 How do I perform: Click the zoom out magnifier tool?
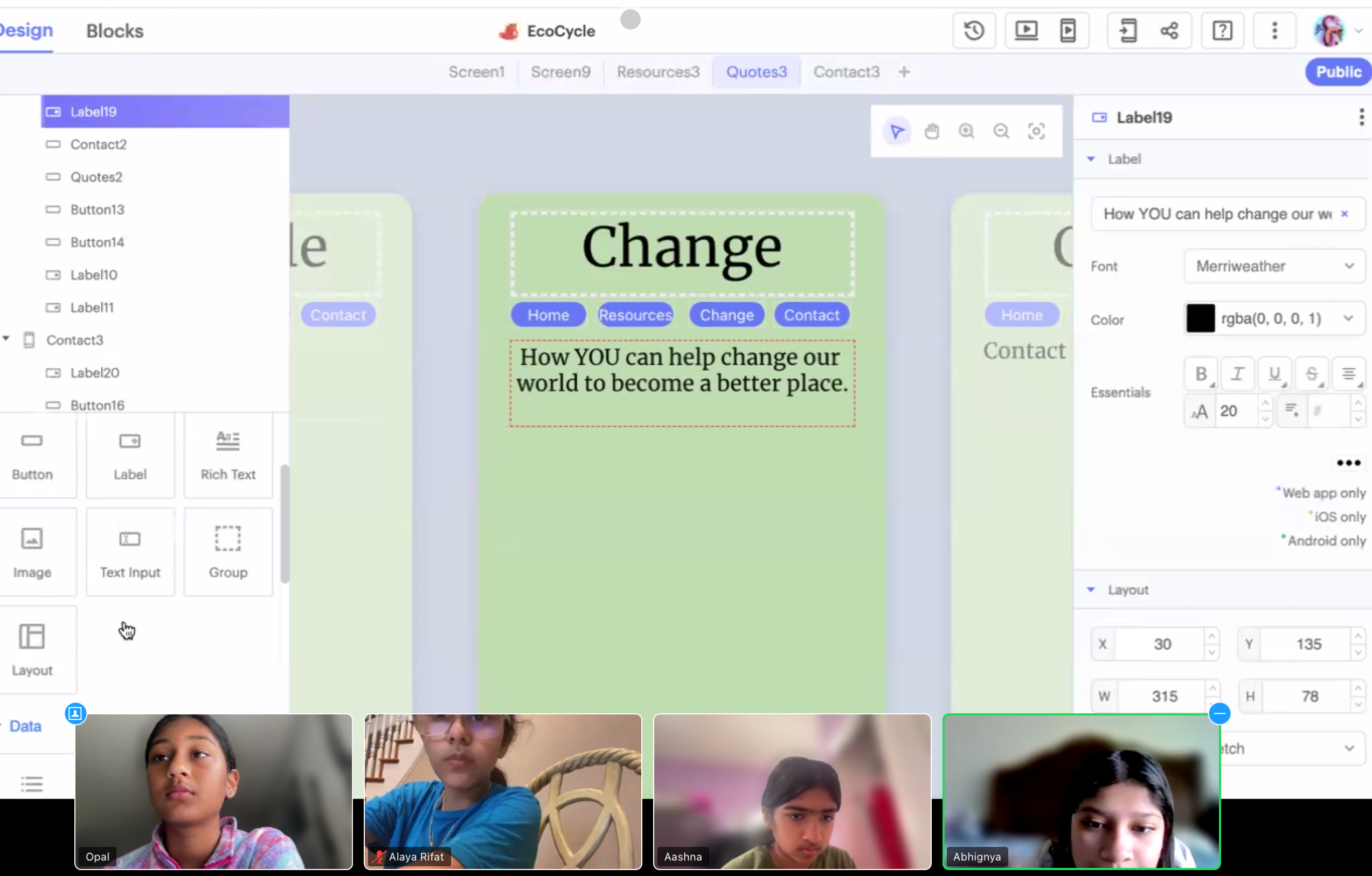pos(1001,131)
